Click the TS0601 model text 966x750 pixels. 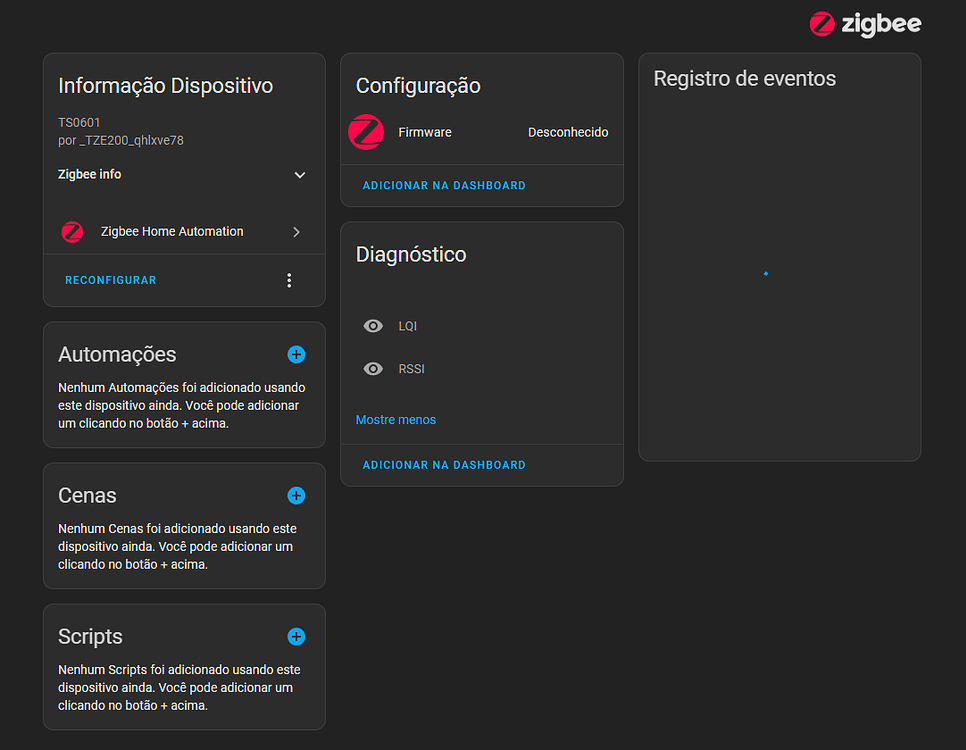(79, 123)
